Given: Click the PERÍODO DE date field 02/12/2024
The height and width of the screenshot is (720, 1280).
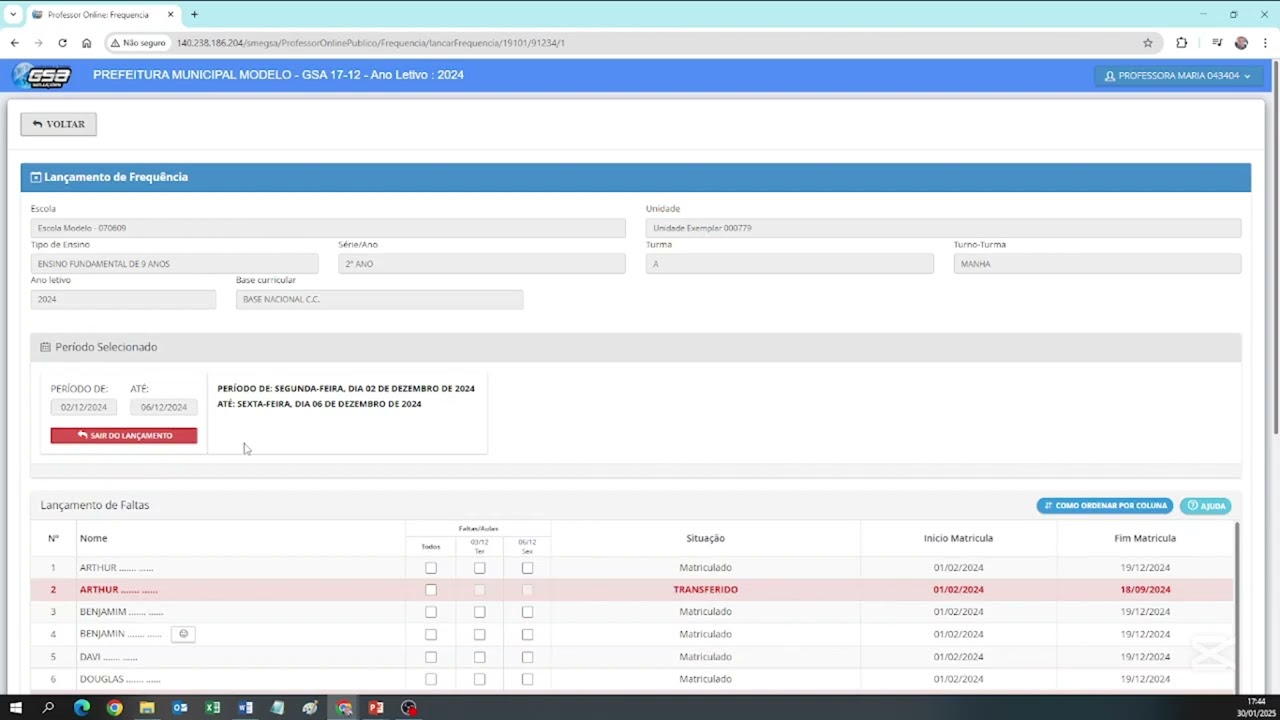Looking at the screenshot, I should 84,407.
